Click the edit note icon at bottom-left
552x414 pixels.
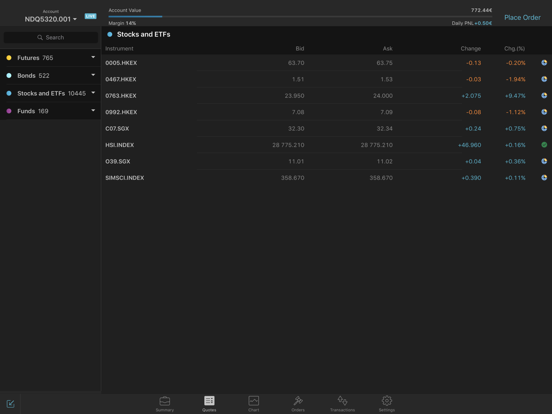[x=10, y=403]
